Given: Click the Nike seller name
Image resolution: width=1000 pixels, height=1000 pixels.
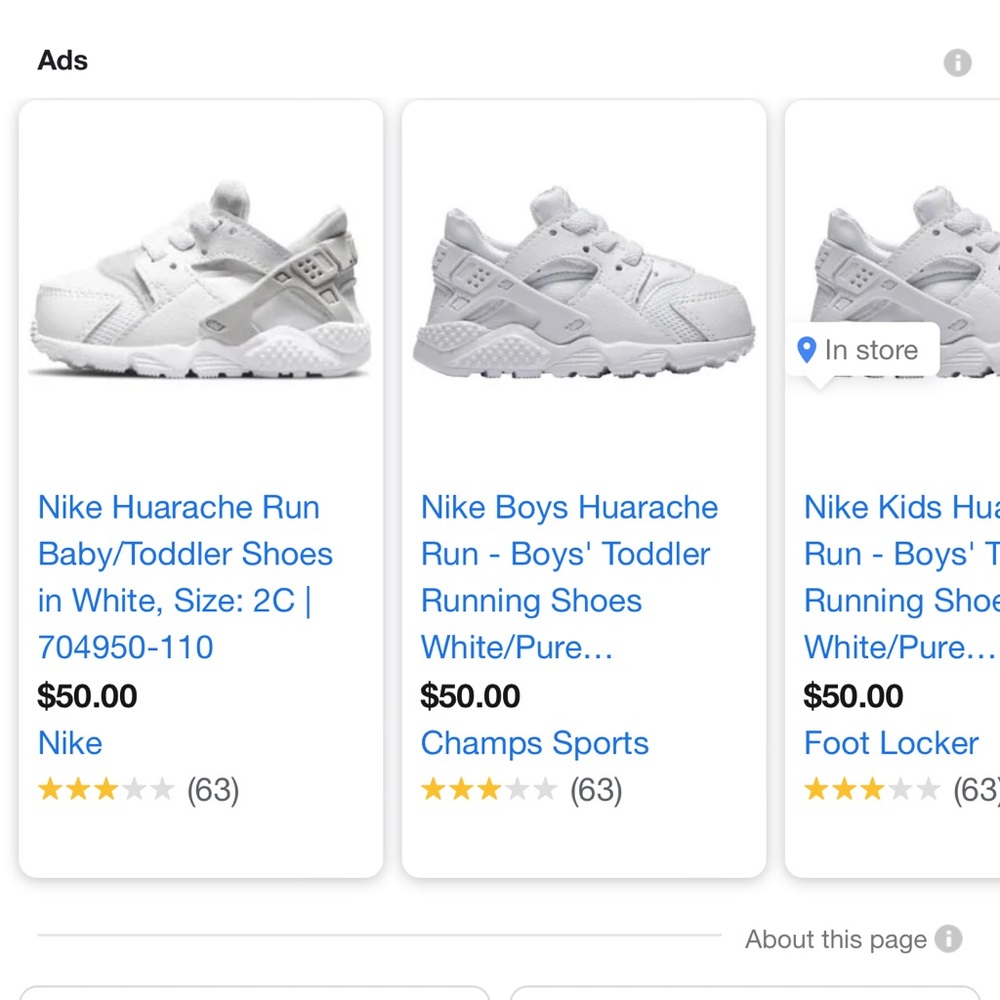Looking at the screenshot, I should pyautogui.click(x=70, y=743).
